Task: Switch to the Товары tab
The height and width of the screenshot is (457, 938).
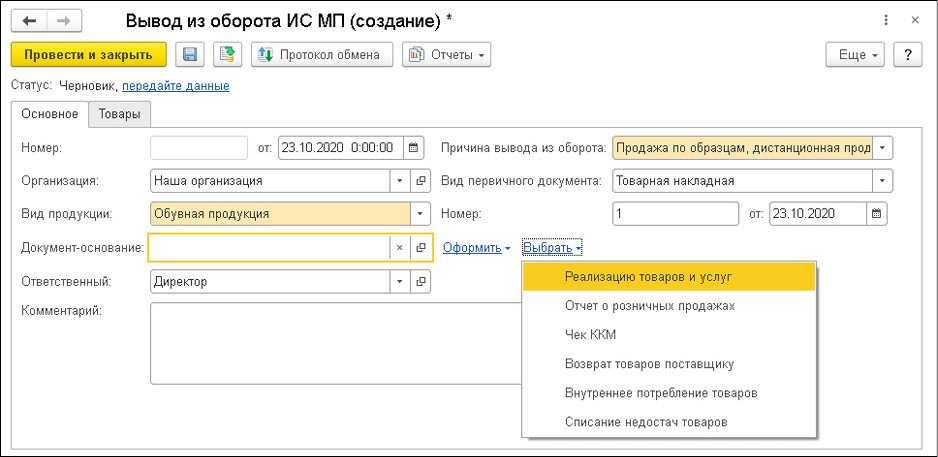Action: point(119,114)
